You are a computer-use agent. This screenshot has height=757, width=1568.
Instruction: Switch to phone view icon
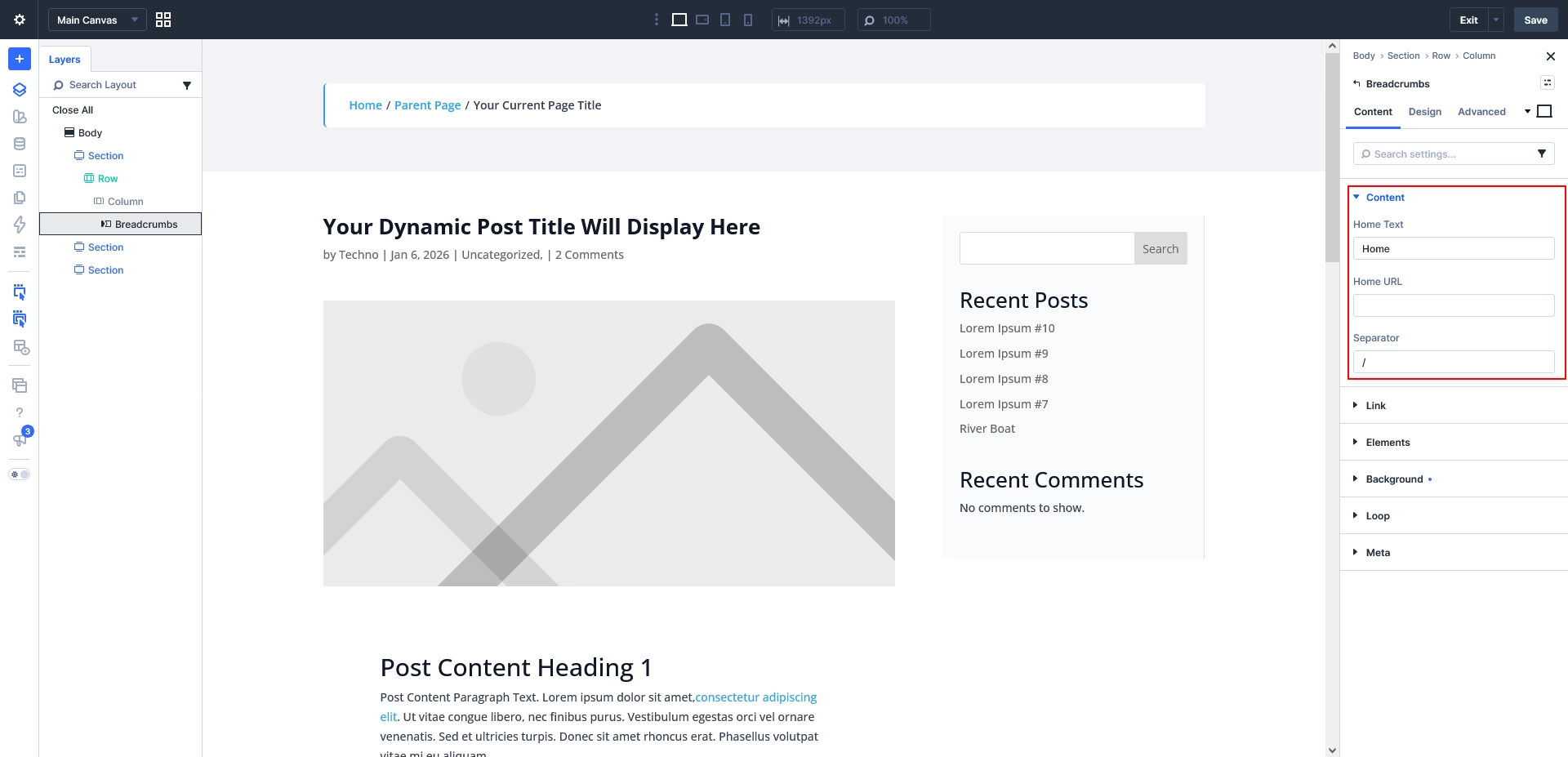point(748,20)
